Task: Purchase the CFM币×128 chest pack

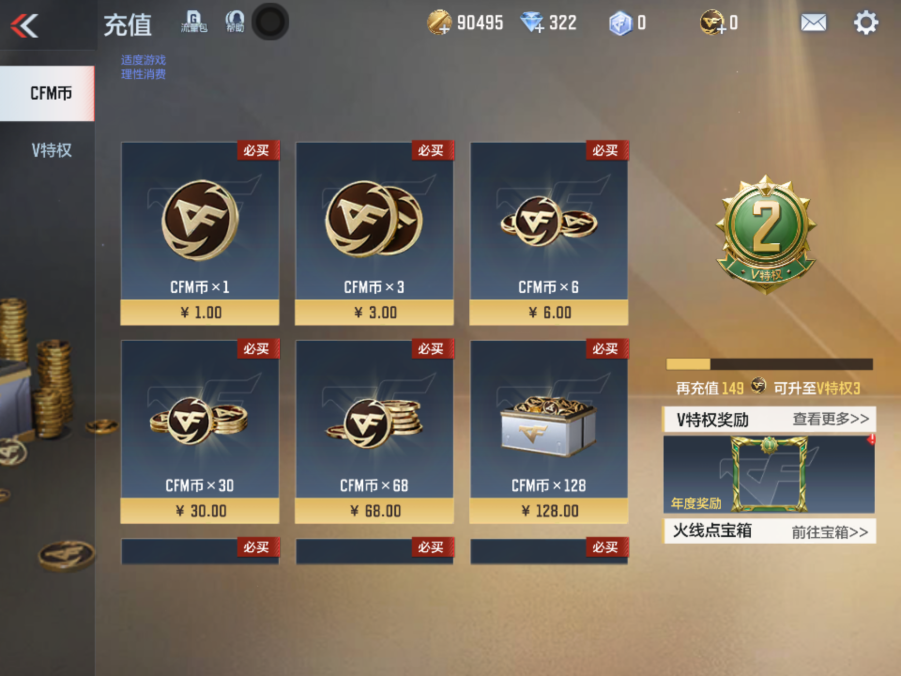Action: pos(549,432)
